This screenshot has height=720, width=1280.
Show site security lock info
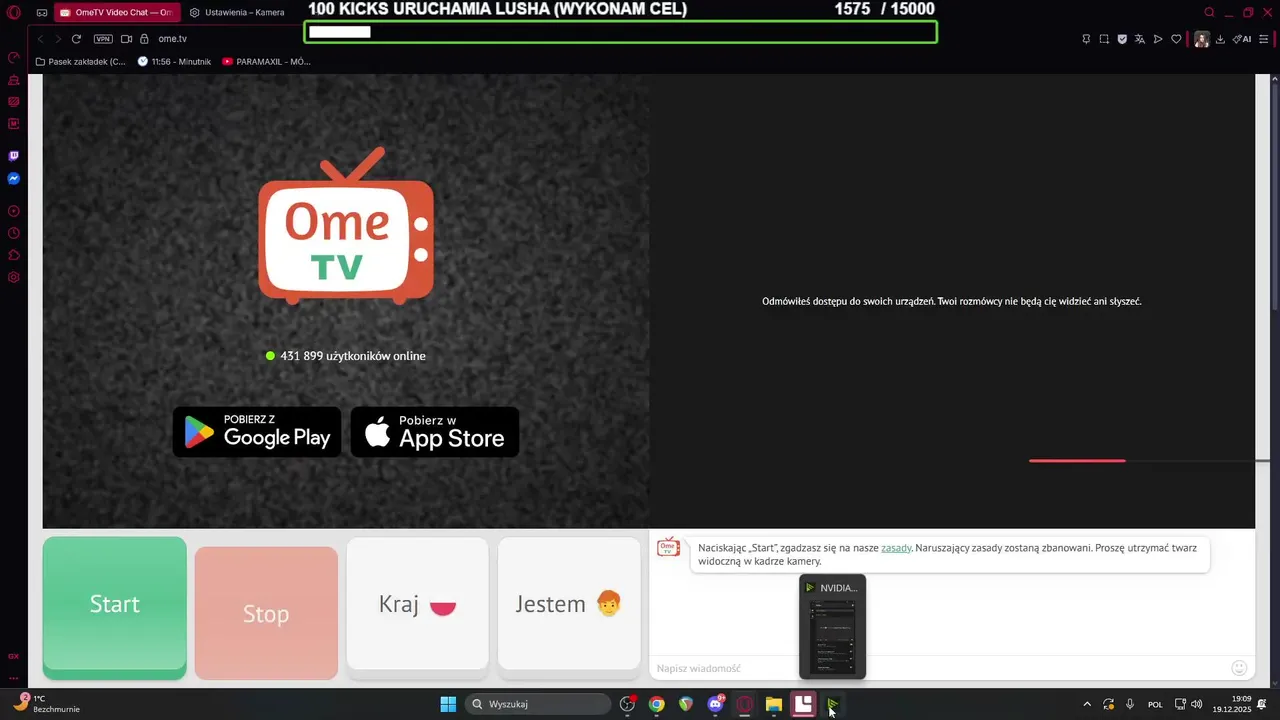(144, 39)
